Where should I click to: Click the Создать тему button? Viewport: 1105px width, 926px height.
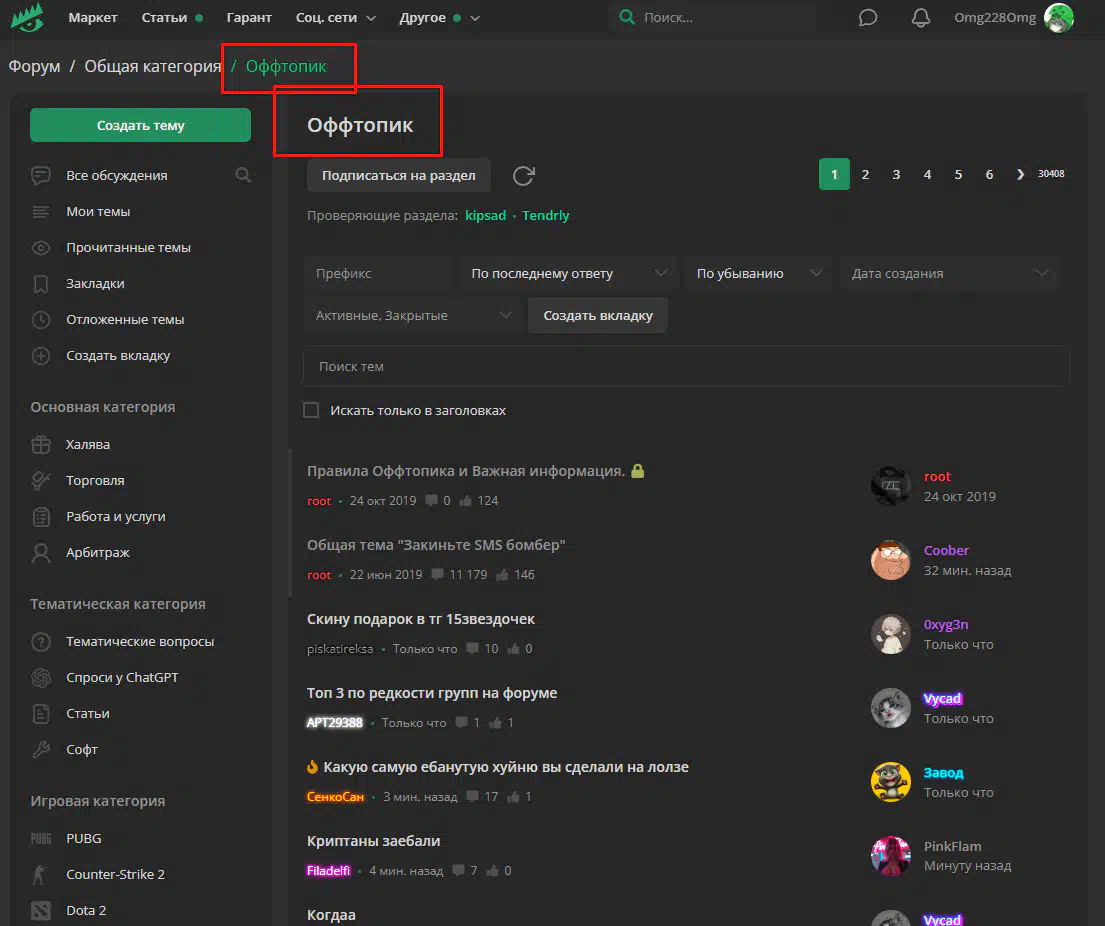pos(140,125)
